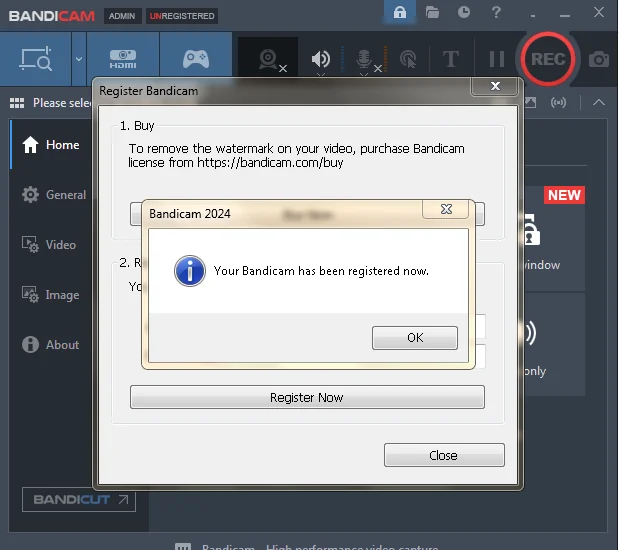Click the small chevron under speaker icon

coord(321,74)
